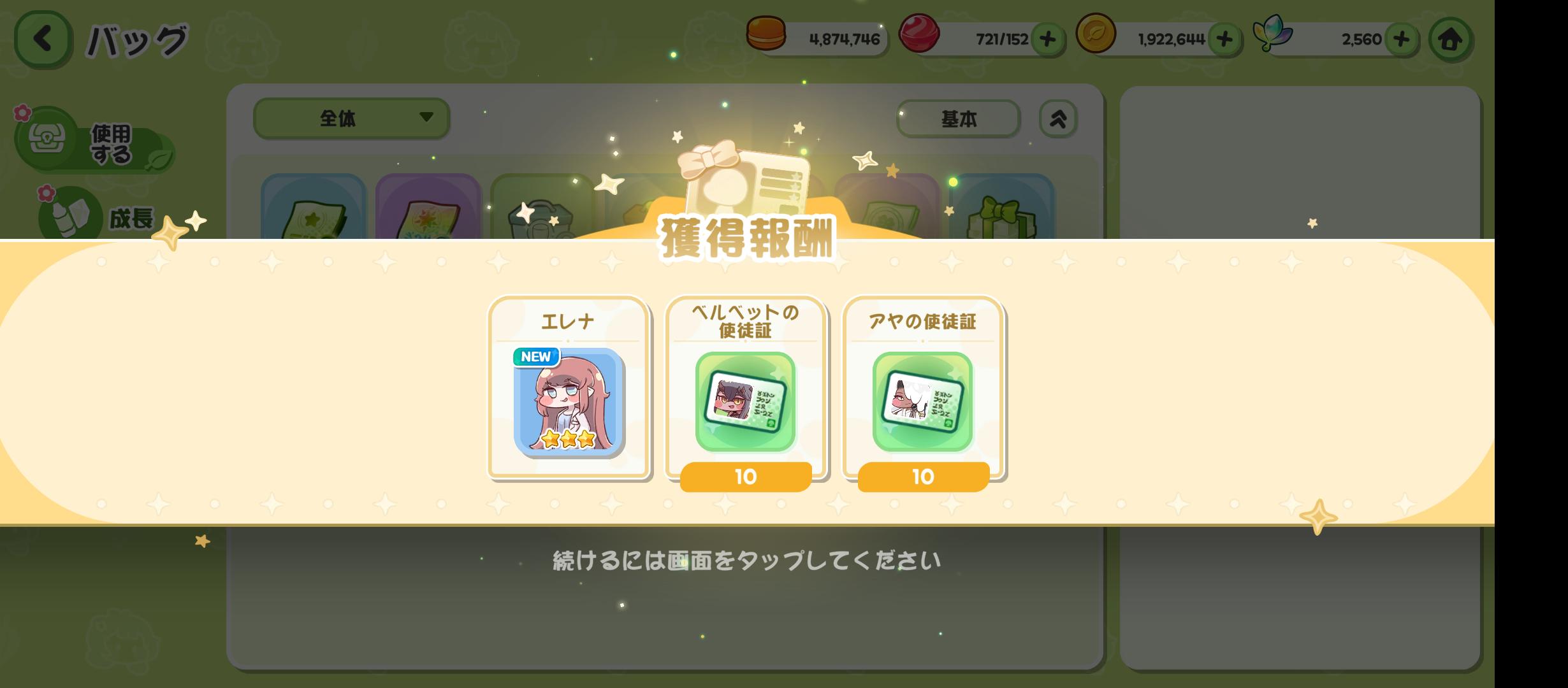Open the home screen via house icon
The height and width of the screenshot is (688, 1568).
tap(1450, 39)
